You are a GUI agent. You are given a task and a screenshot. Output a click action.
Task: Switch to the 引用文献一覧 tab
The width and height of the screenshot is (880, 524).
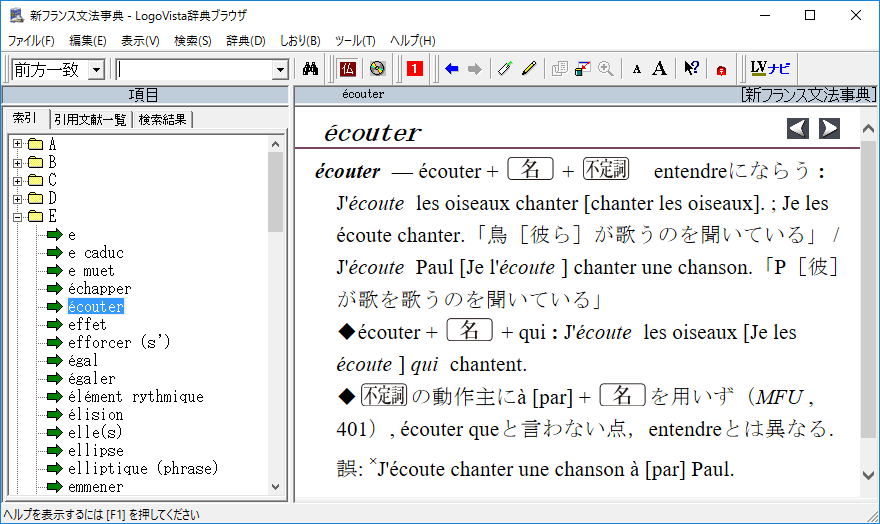(x=90, y=119)
